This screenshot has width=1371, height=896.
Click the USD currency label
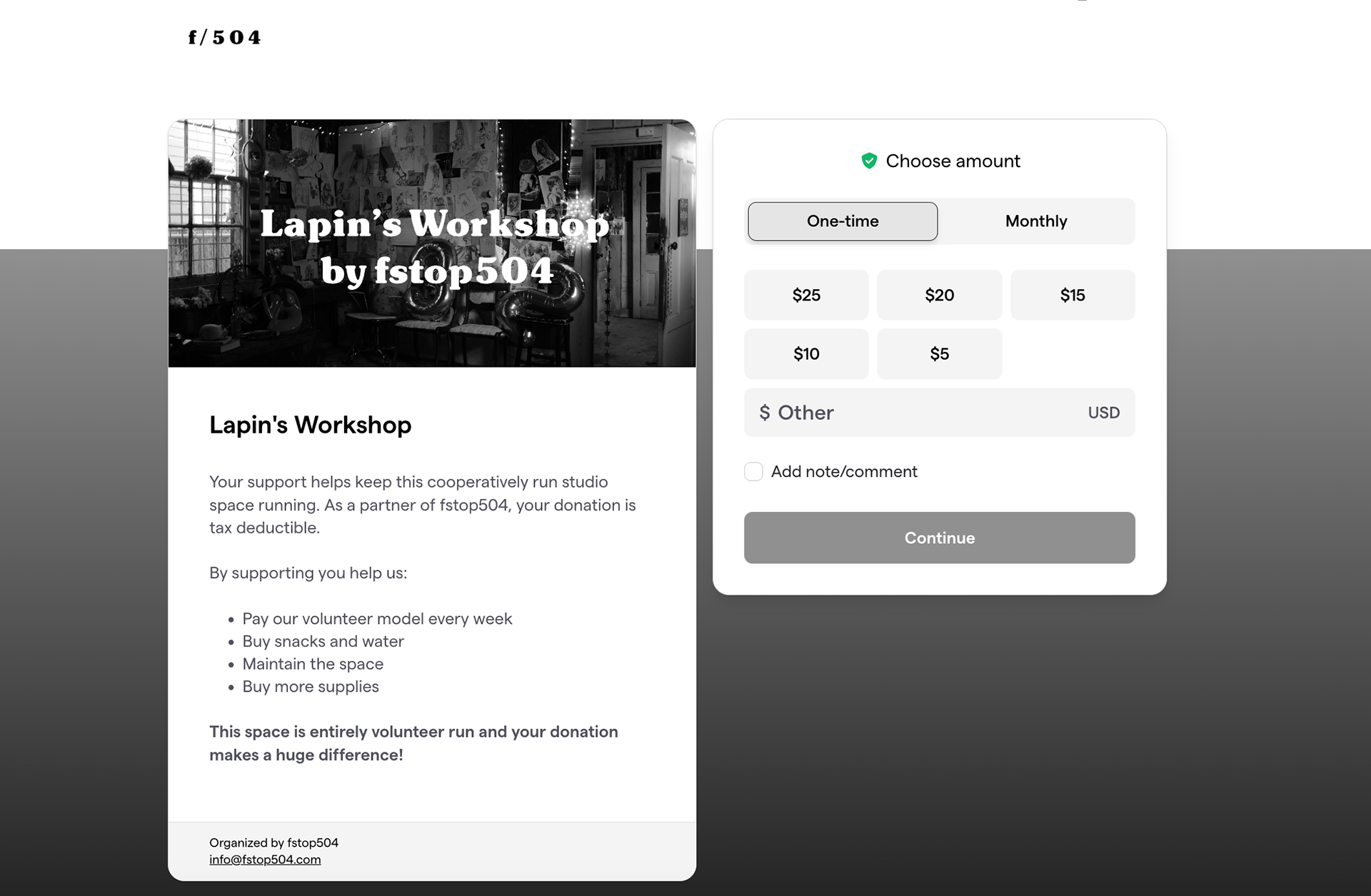[1103, 413]
